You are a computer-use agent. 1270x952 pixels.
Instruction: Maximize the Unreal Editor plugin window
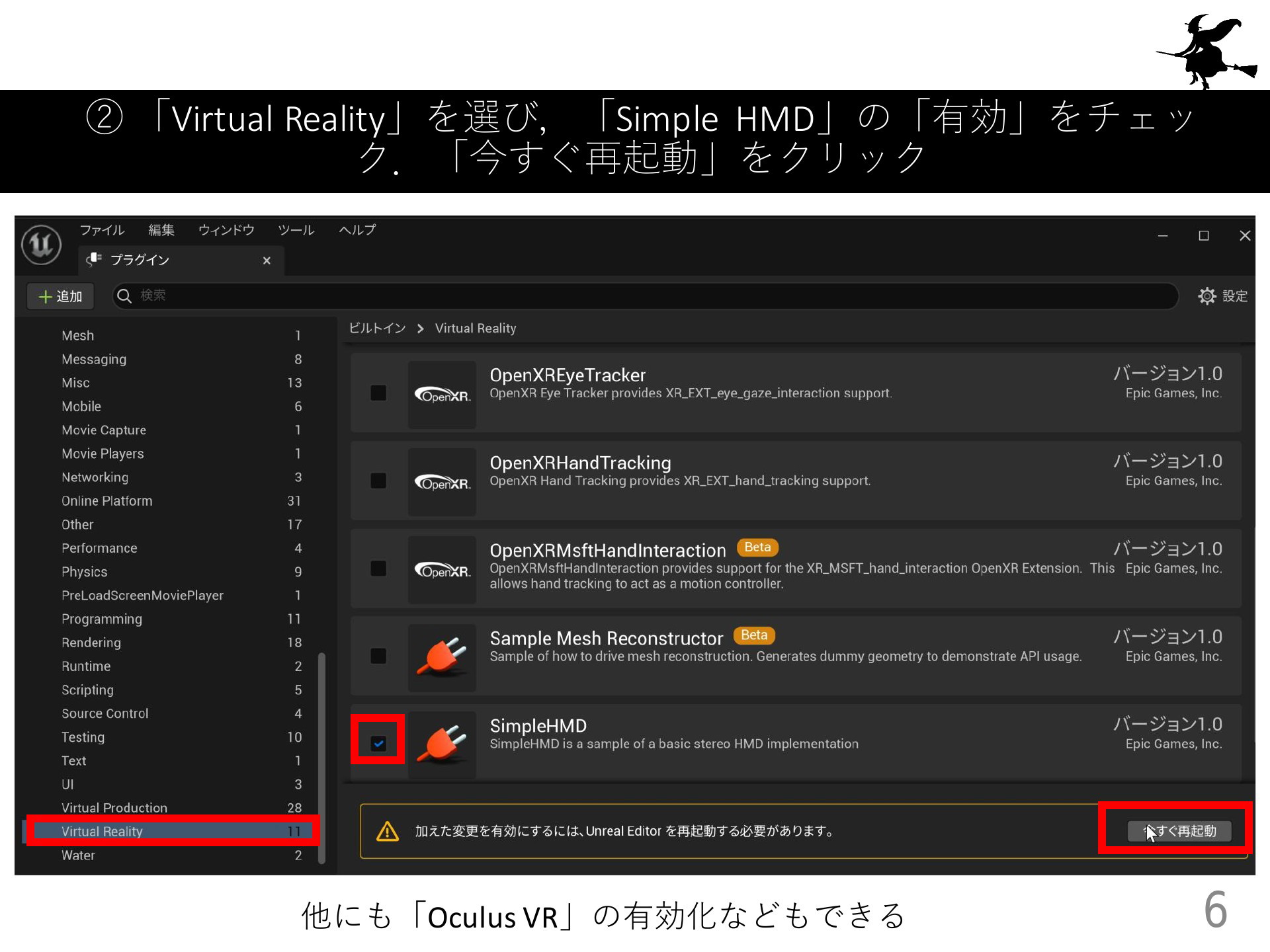pyautogui.click(x=1203, y=236)
